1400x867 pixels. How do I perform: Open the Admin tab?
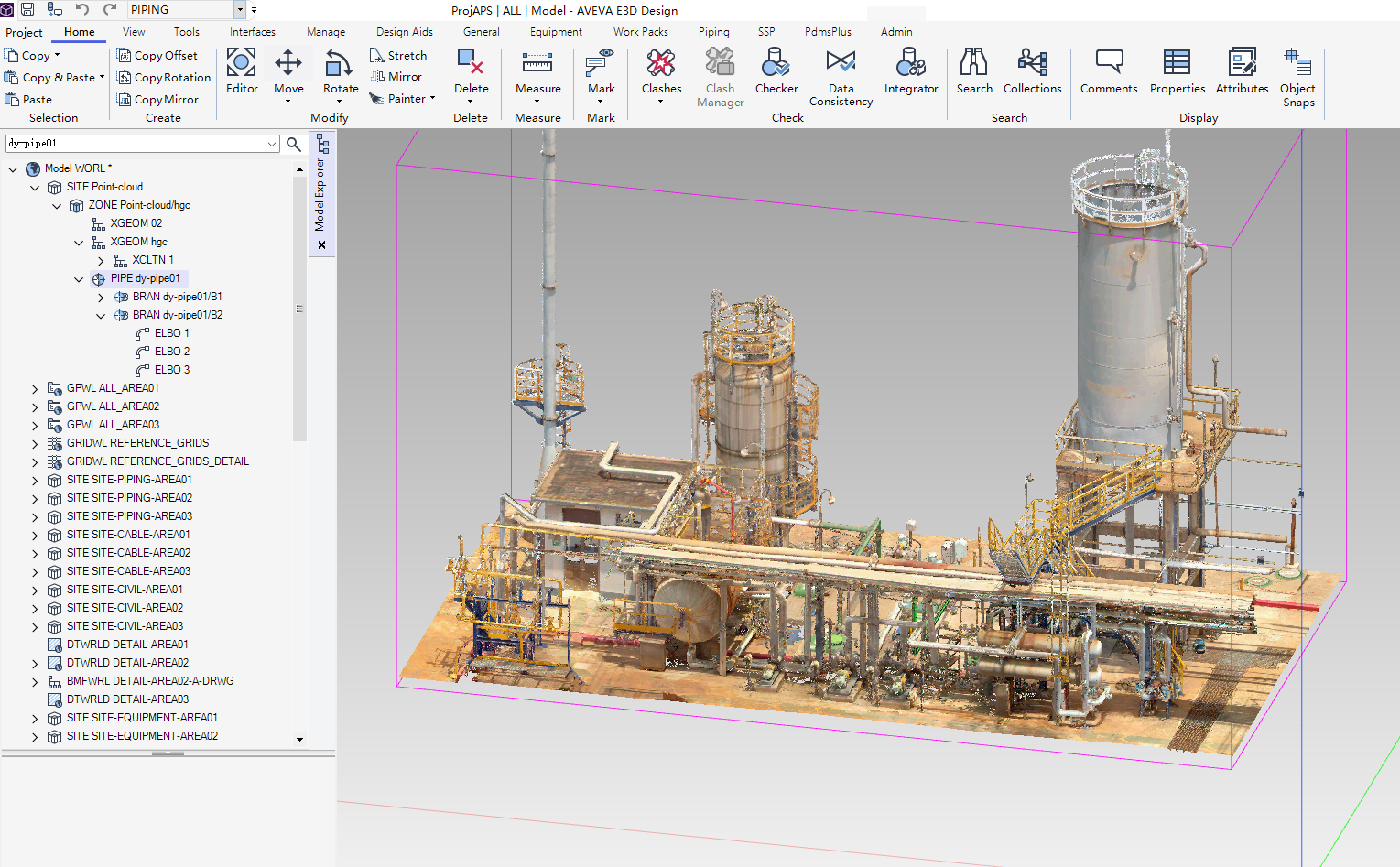[x=896, y=32]
